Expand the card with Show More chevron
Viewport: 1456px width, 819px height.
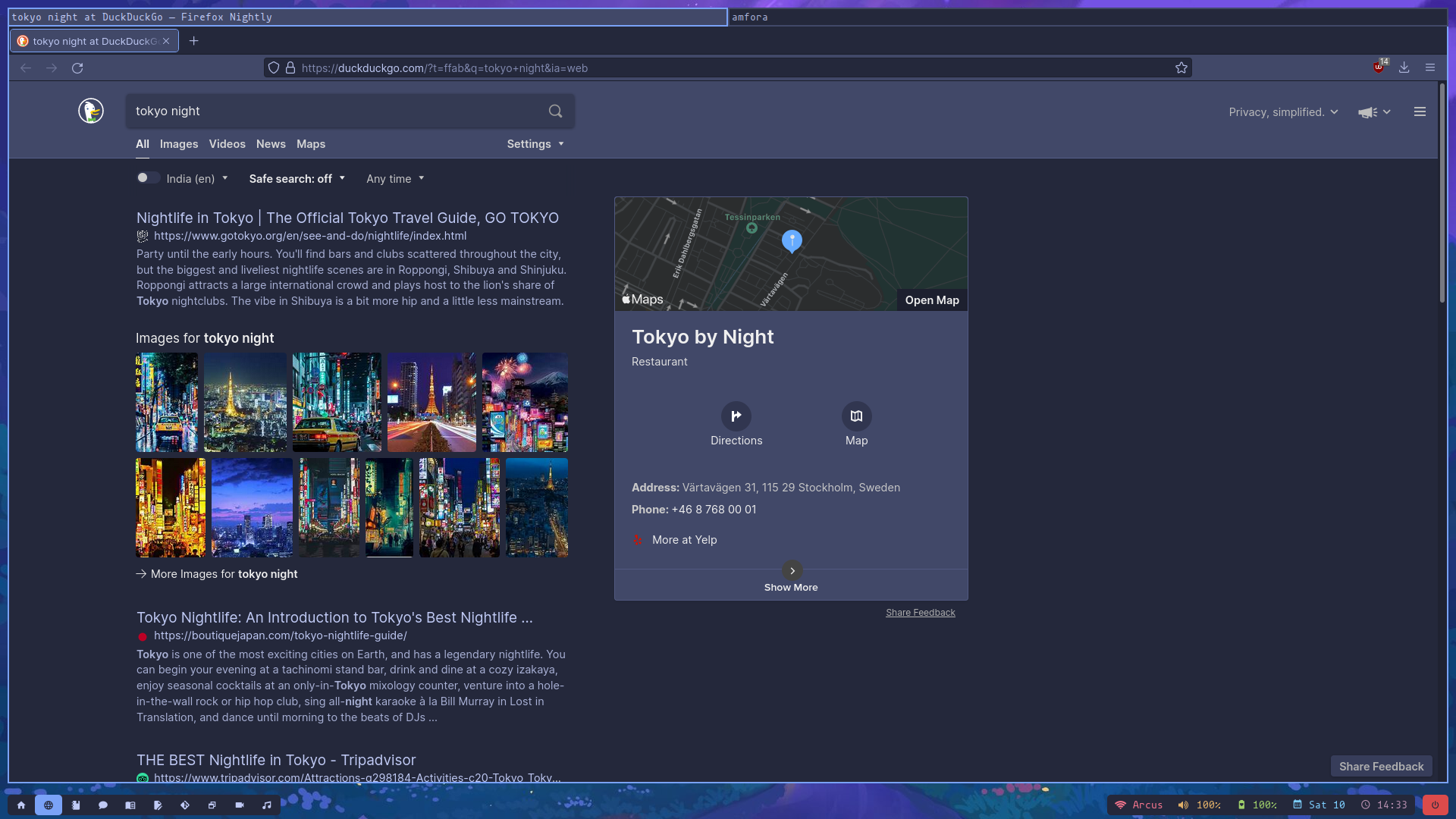click(x=792, y=571)
